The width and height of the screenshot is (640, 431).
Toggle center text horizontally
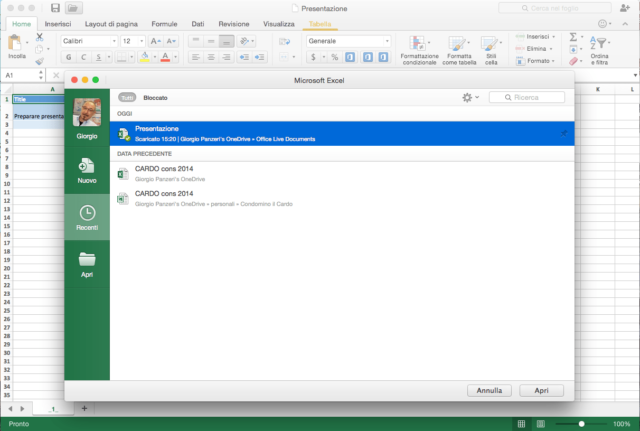tap(211, 57)
